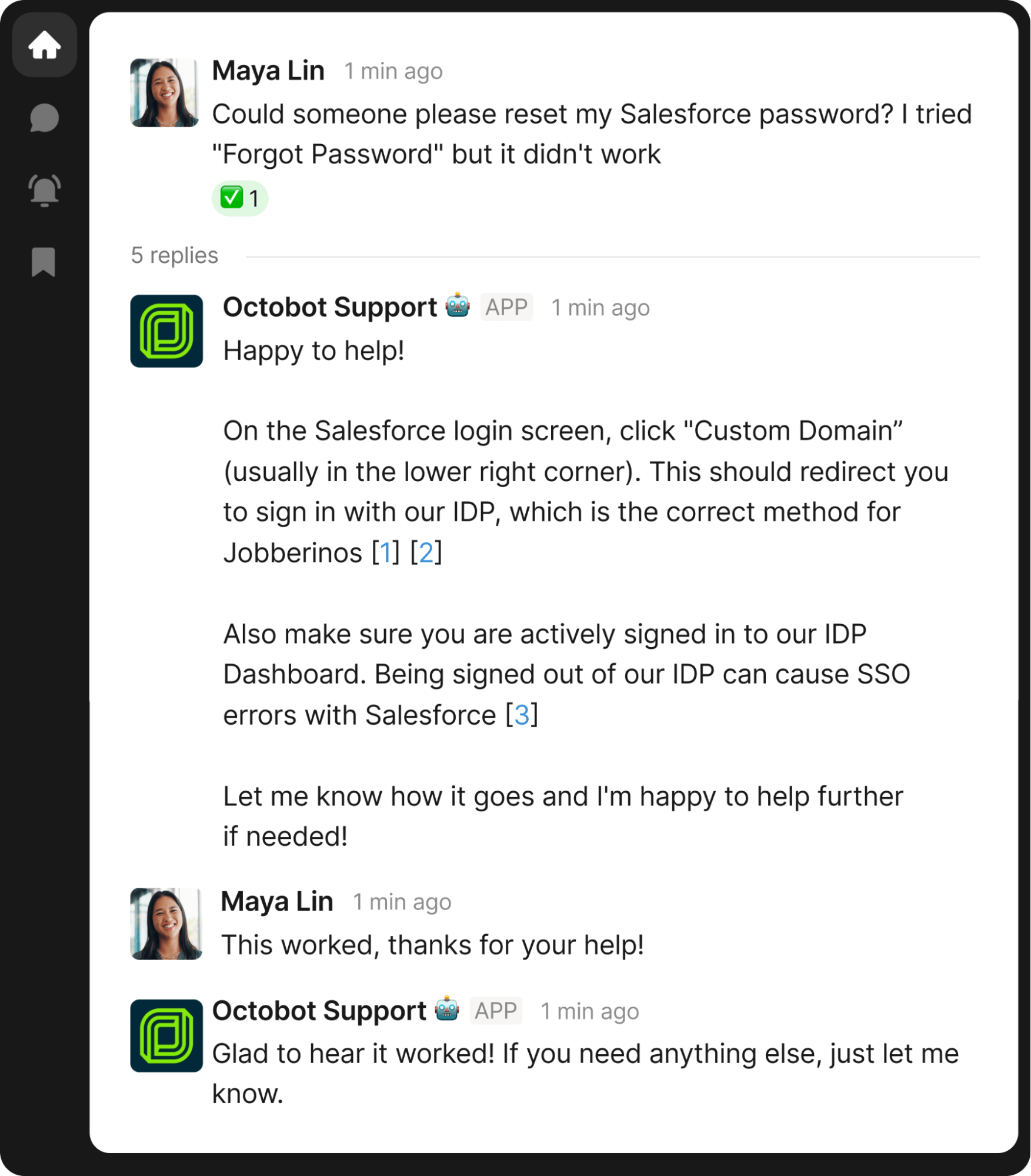Expand the thread via 5 replies
1031x1176 pixels.
[x=175, y=255]
